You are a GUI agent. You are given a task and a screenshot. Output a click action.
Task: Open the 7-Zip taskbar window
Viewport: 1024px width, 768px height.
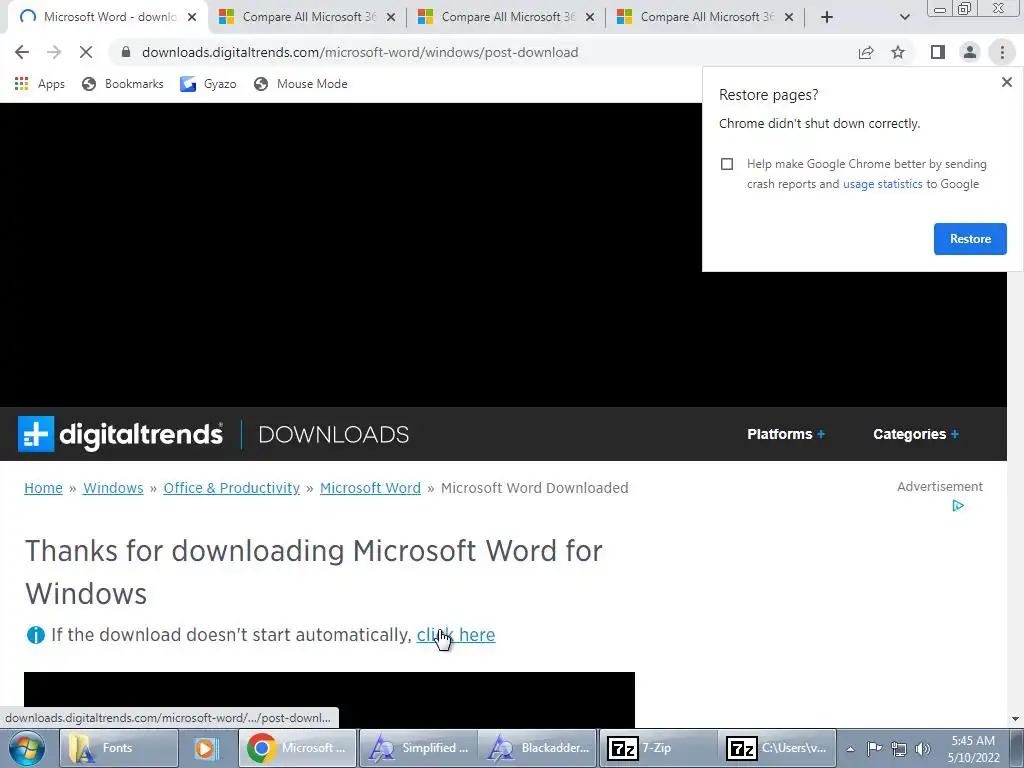[x=658, y=748]
